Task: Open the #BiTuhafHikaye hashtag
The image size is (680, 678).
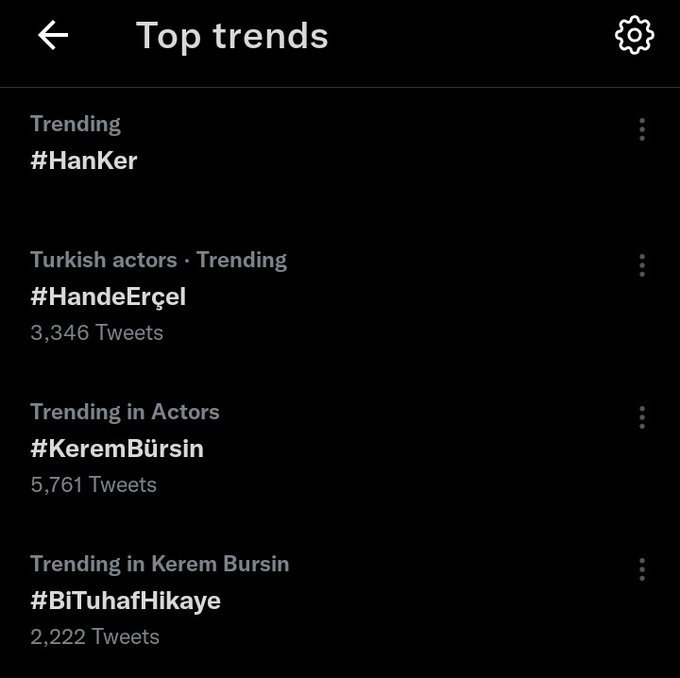Action: 125,600
